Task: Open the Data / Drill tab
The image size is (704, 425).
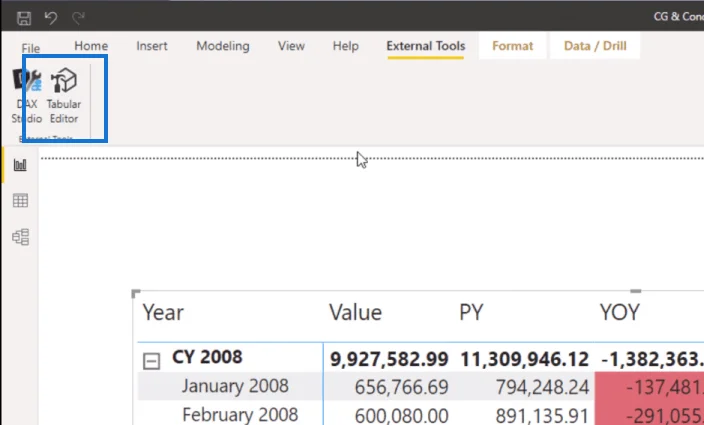Action: pos(595,46)
